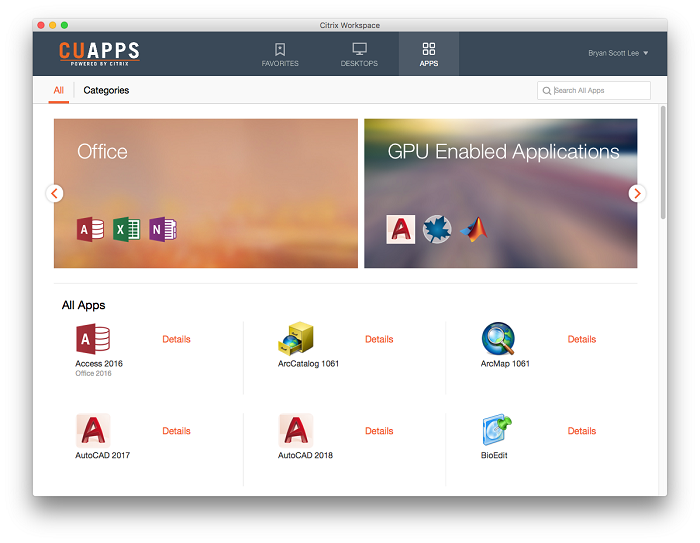Image resolution: width=700 pixels, height=543 pixels.
Task: Click the All Apps heading
Action: tap(83, 305)
